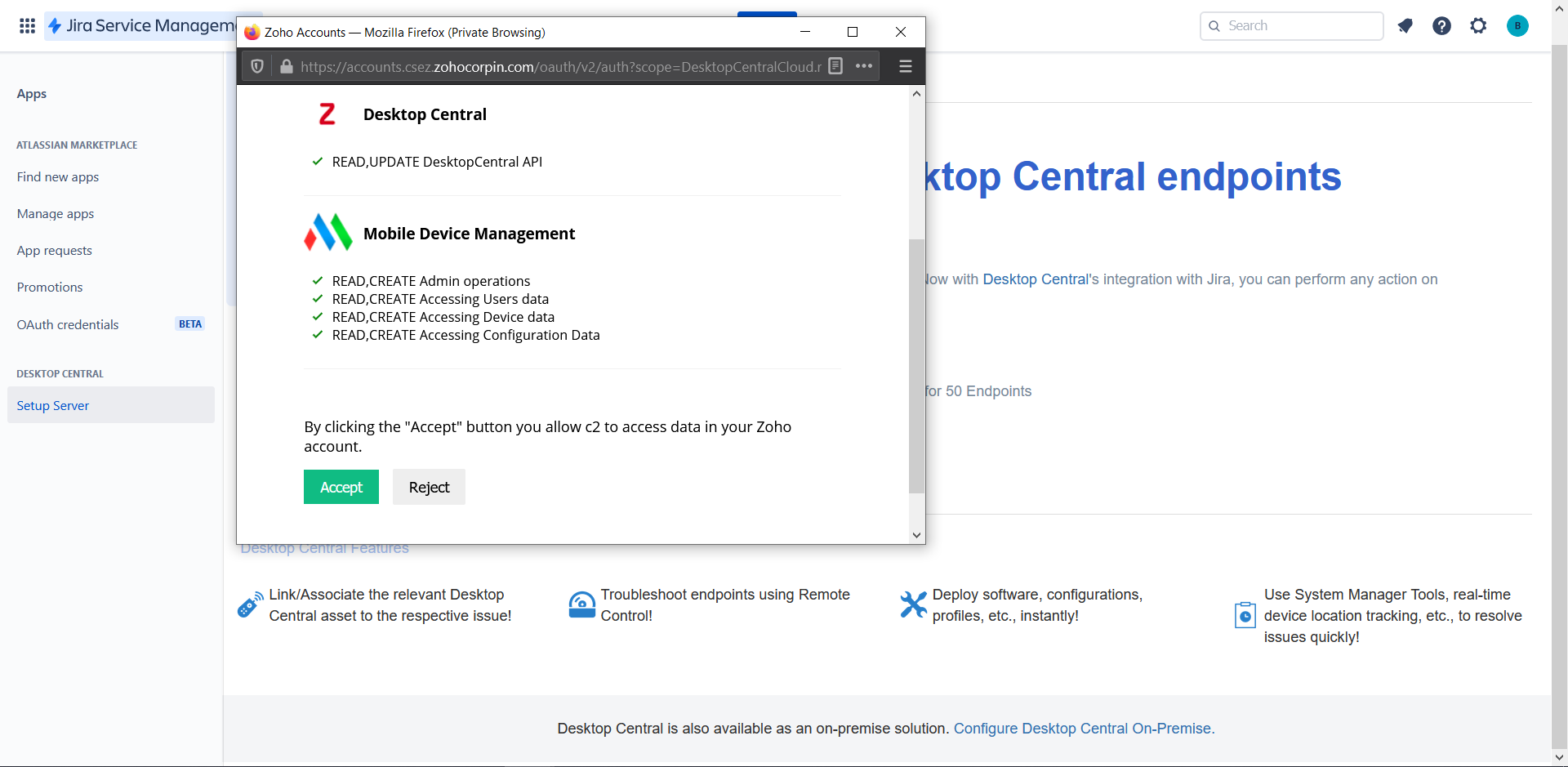Open Configure Desktop Central On-Premise link
The image size is (1568, 767).
[1084, 729]
